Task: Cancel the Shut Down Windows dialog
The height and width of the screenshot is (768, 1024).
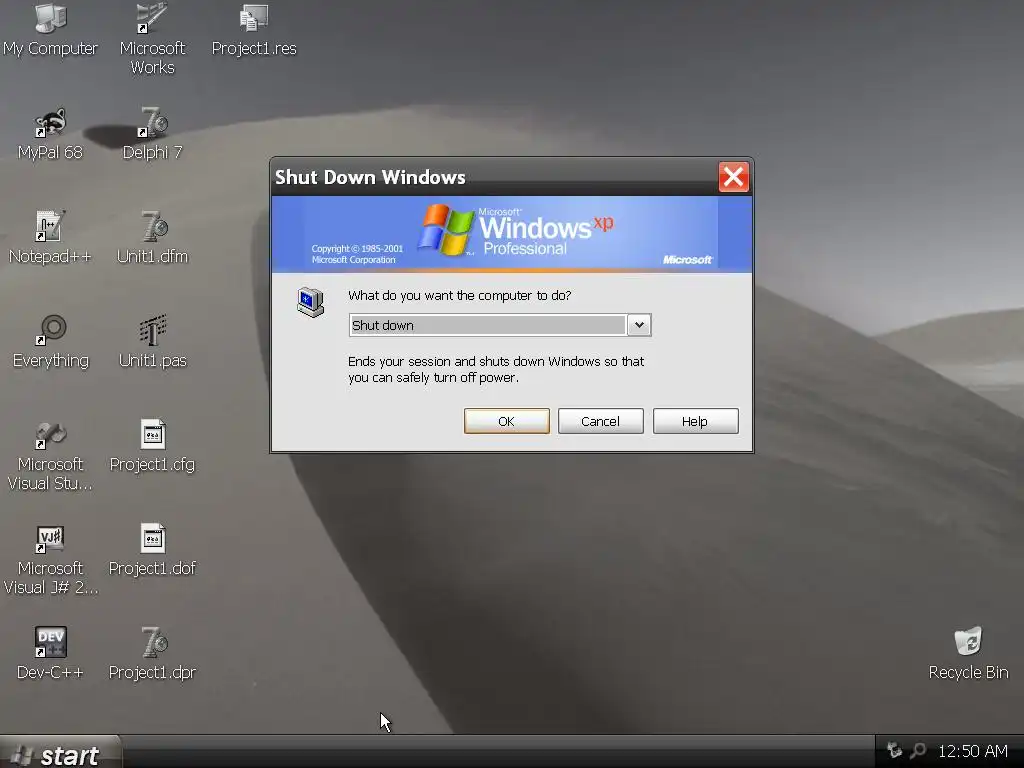Action: (x=600, y=421)
